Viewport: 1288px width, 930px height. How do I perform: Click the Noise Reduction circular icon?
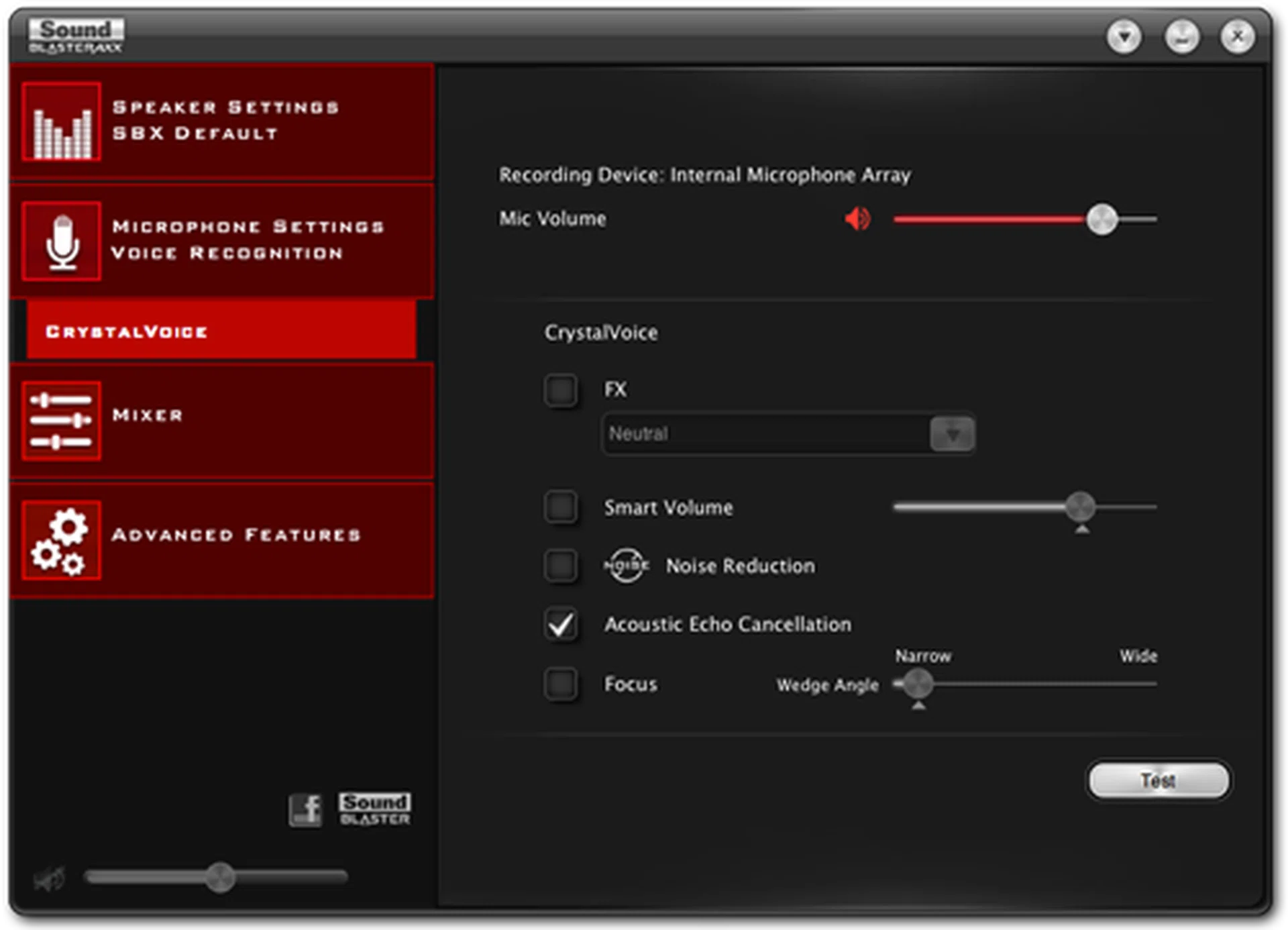[626, 566]
